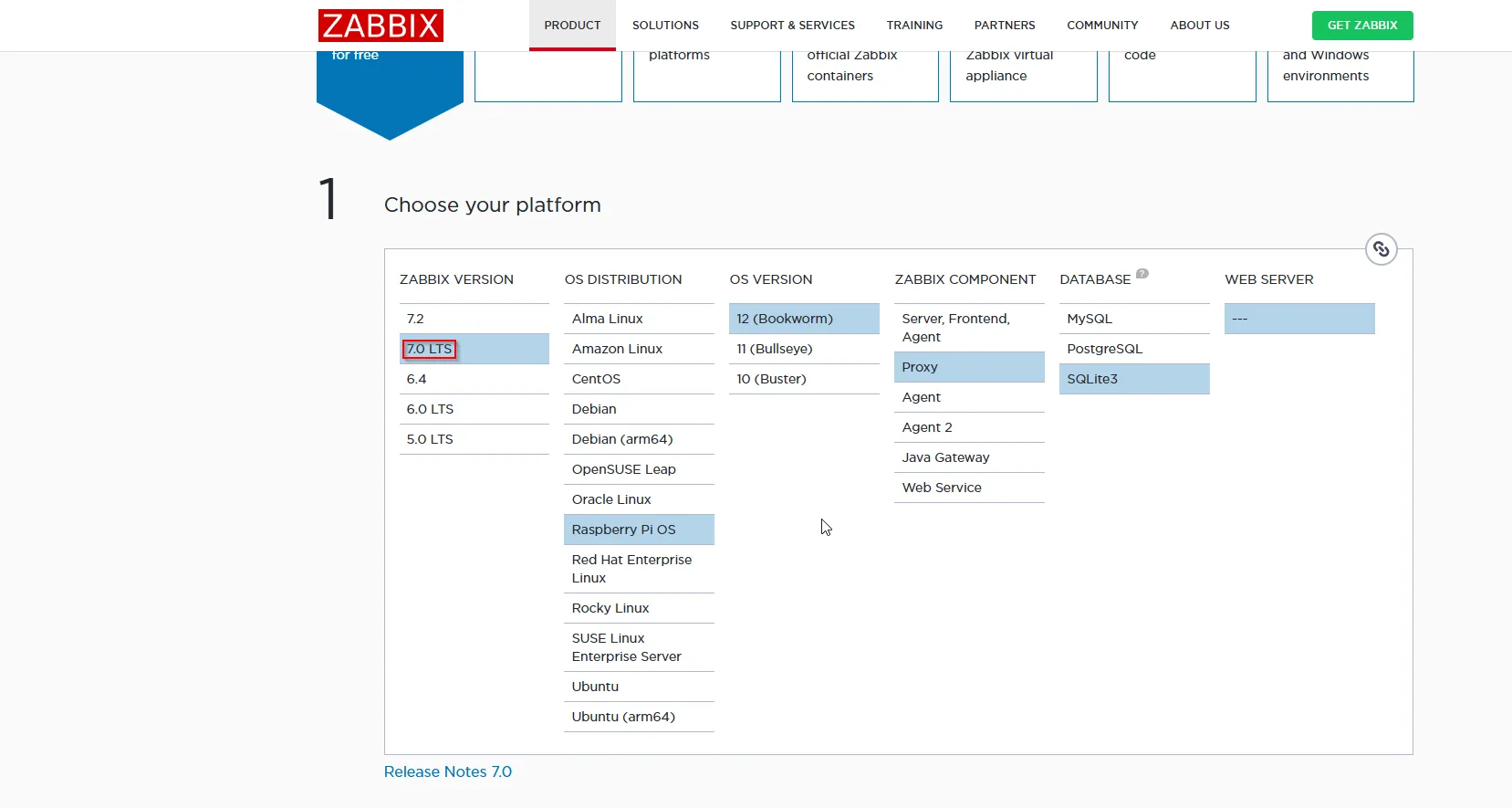Screen dimensions: 1512x808
Task: Choose CentOS distribution
Action: coord(639,379)
